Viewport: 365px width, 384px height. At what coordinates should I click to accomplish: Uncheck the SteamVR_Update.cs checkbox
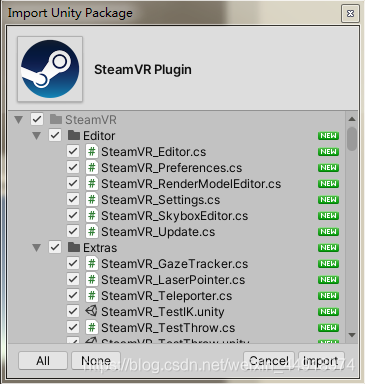point(73,231)
